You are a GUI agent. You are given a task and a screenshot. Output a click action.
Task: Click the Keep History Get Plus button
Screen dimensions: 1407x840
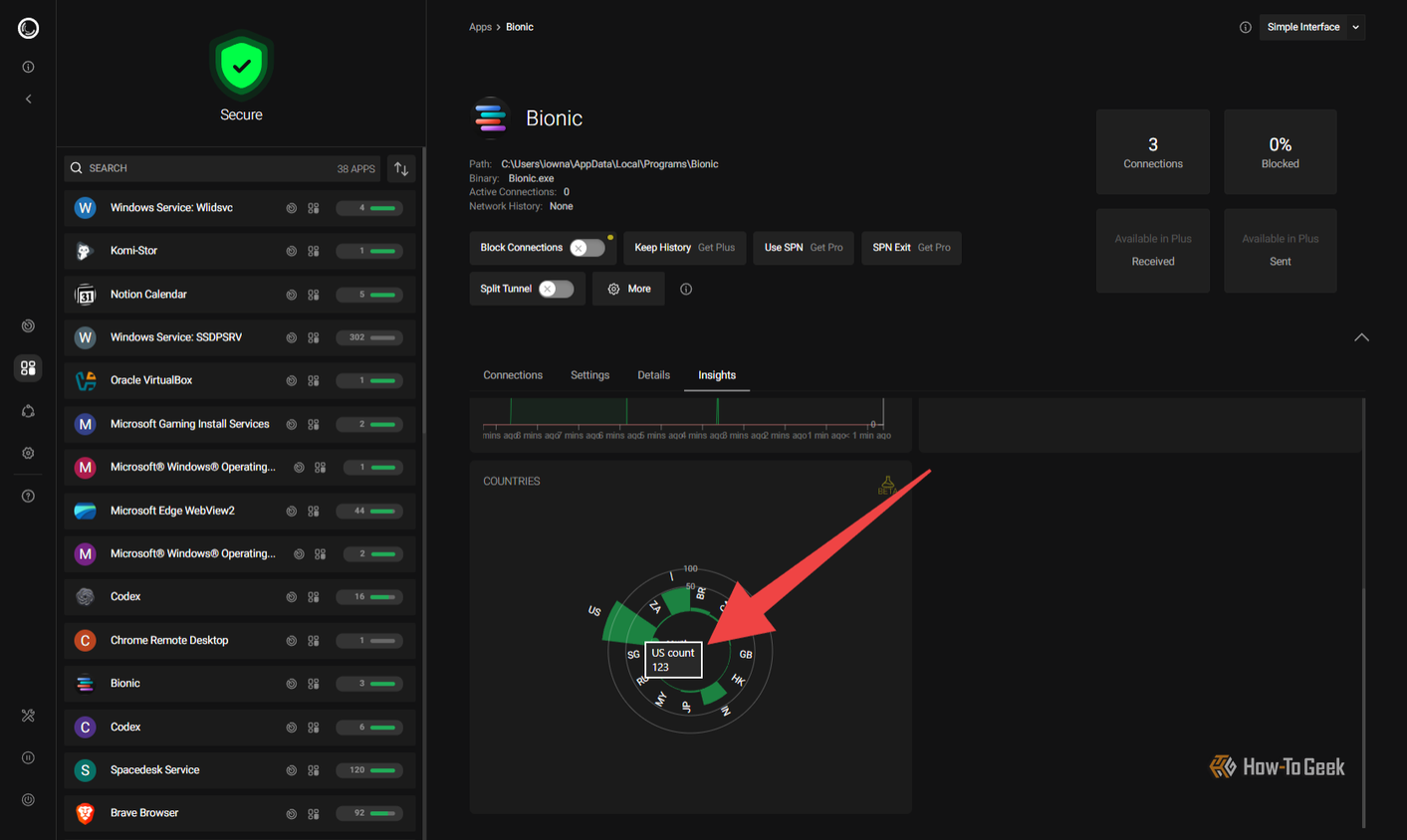click(x=685, y=248)
